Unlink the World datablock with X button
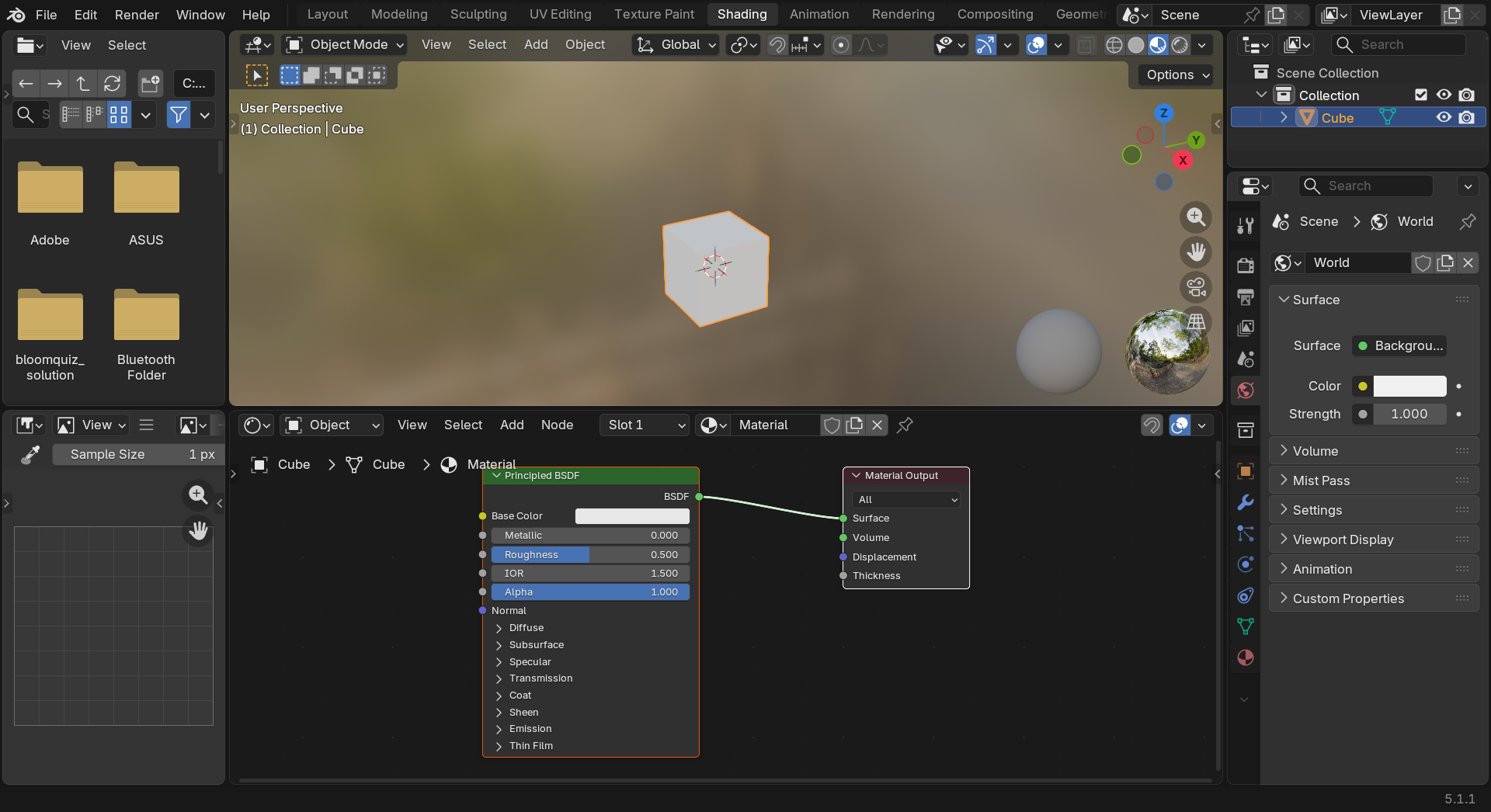 (1468, 263)
